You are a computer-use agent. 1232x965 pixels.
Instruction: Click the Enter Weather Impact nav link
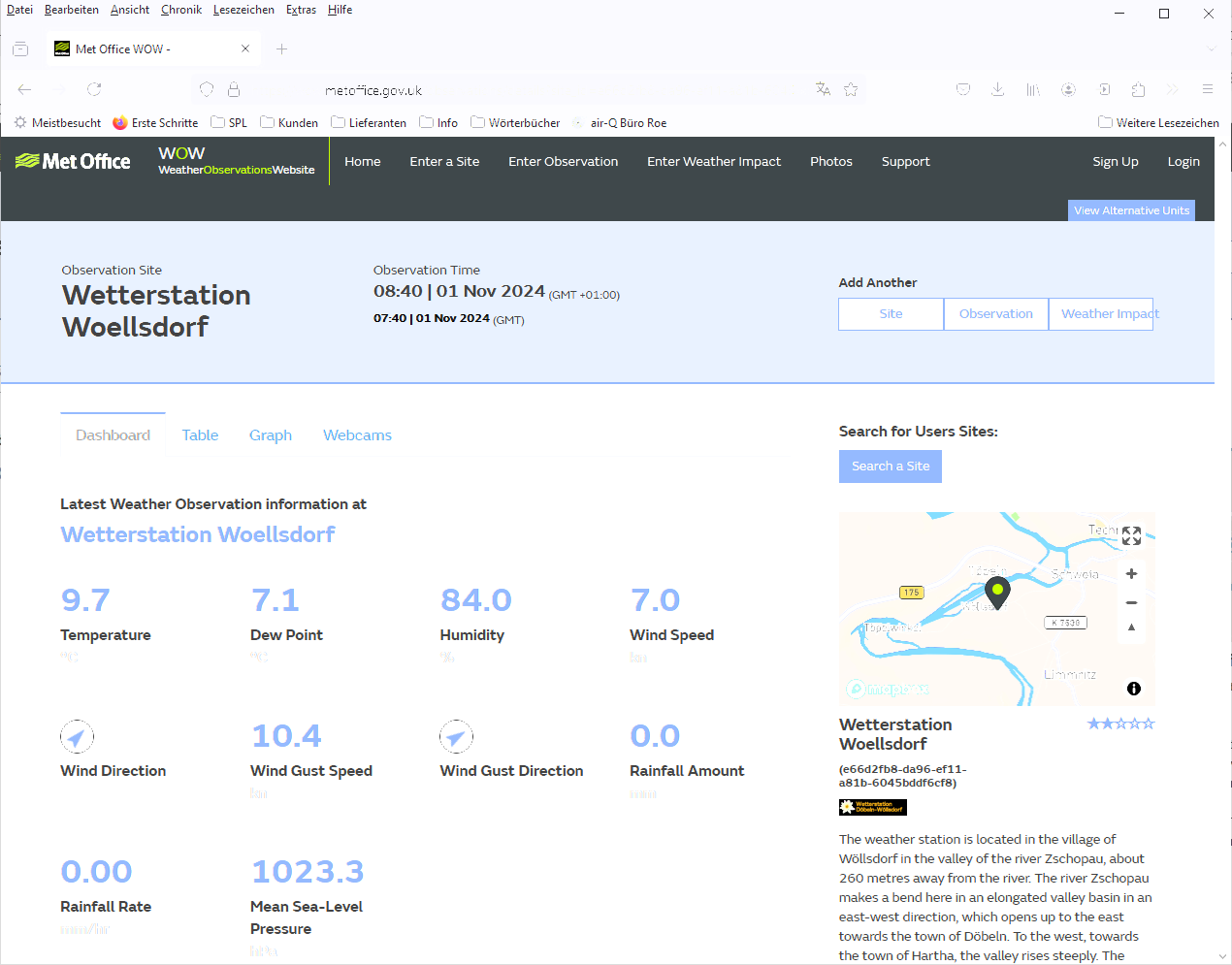click(x=714, y=162)
